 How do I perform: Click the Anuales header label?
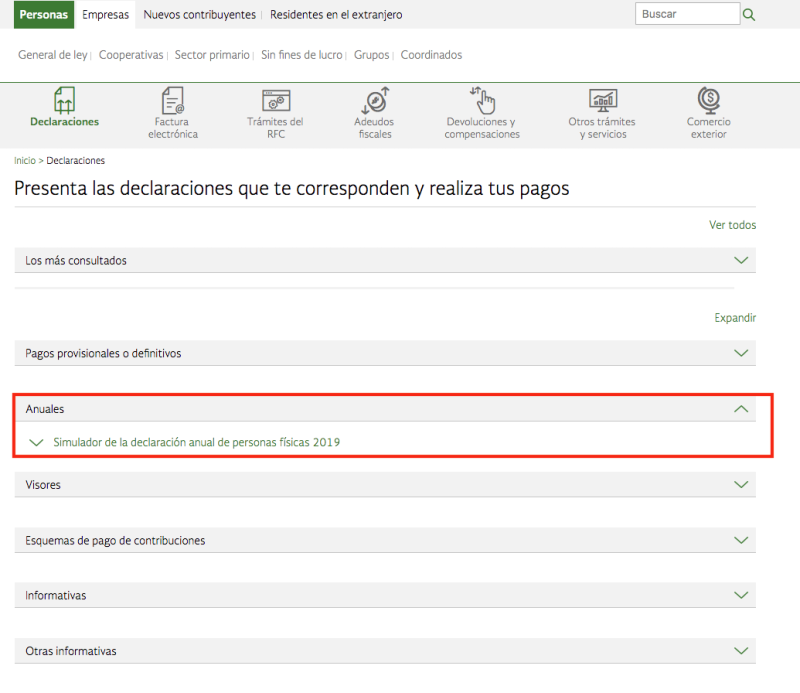coord(45,409)
